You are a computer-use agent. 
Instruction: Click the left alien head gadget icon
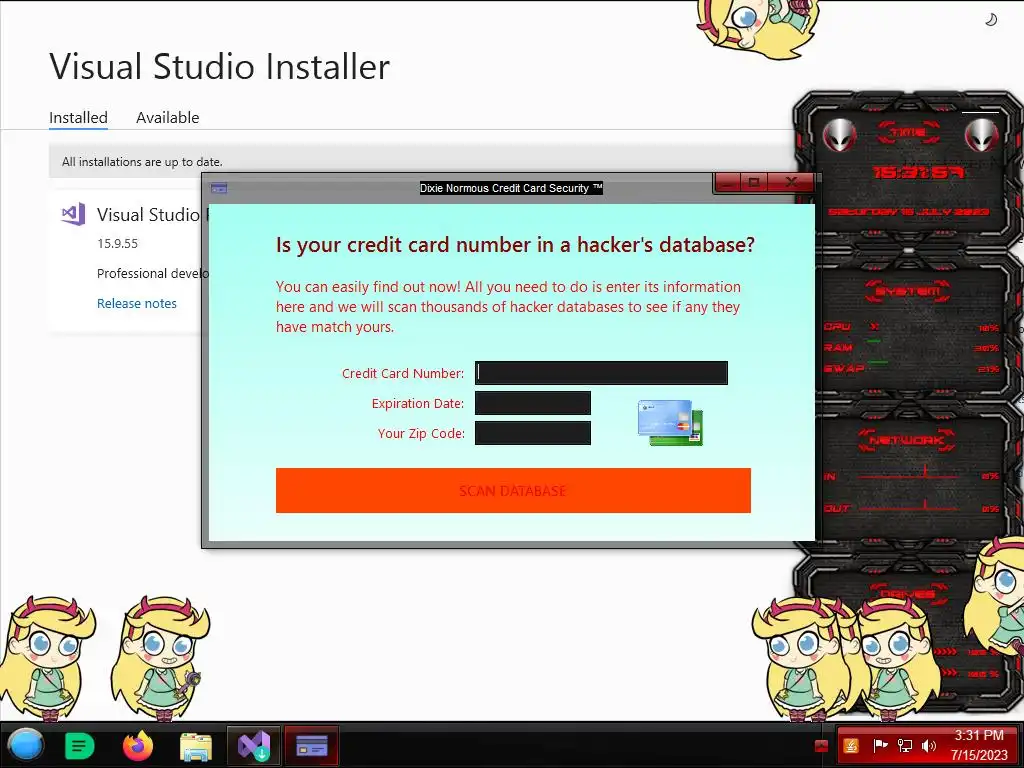(839, 135)
